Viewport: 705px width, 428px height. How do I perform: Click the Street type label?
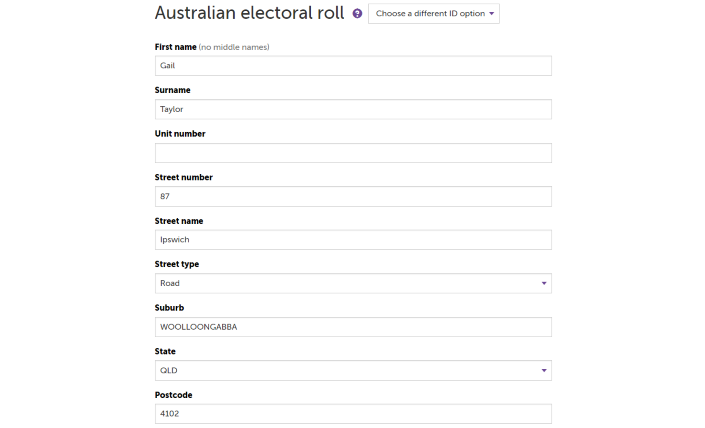(x=177, y=264)
